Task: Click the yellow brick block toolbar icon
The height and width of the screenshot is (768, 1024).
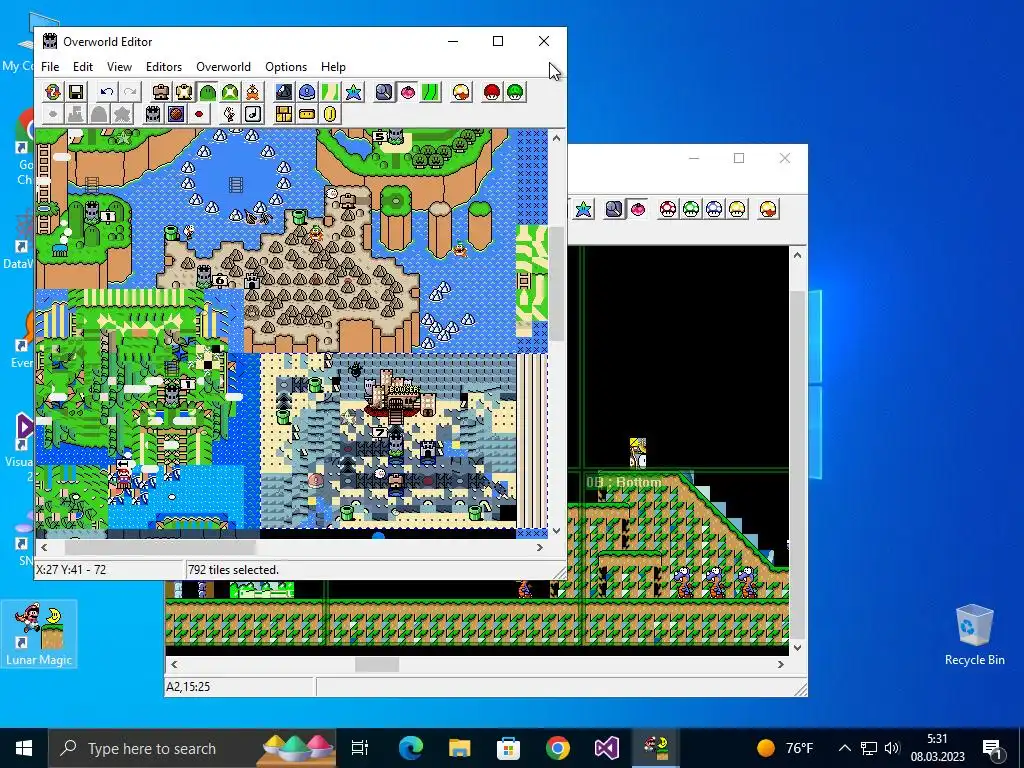Action: (x=283, y=114)
